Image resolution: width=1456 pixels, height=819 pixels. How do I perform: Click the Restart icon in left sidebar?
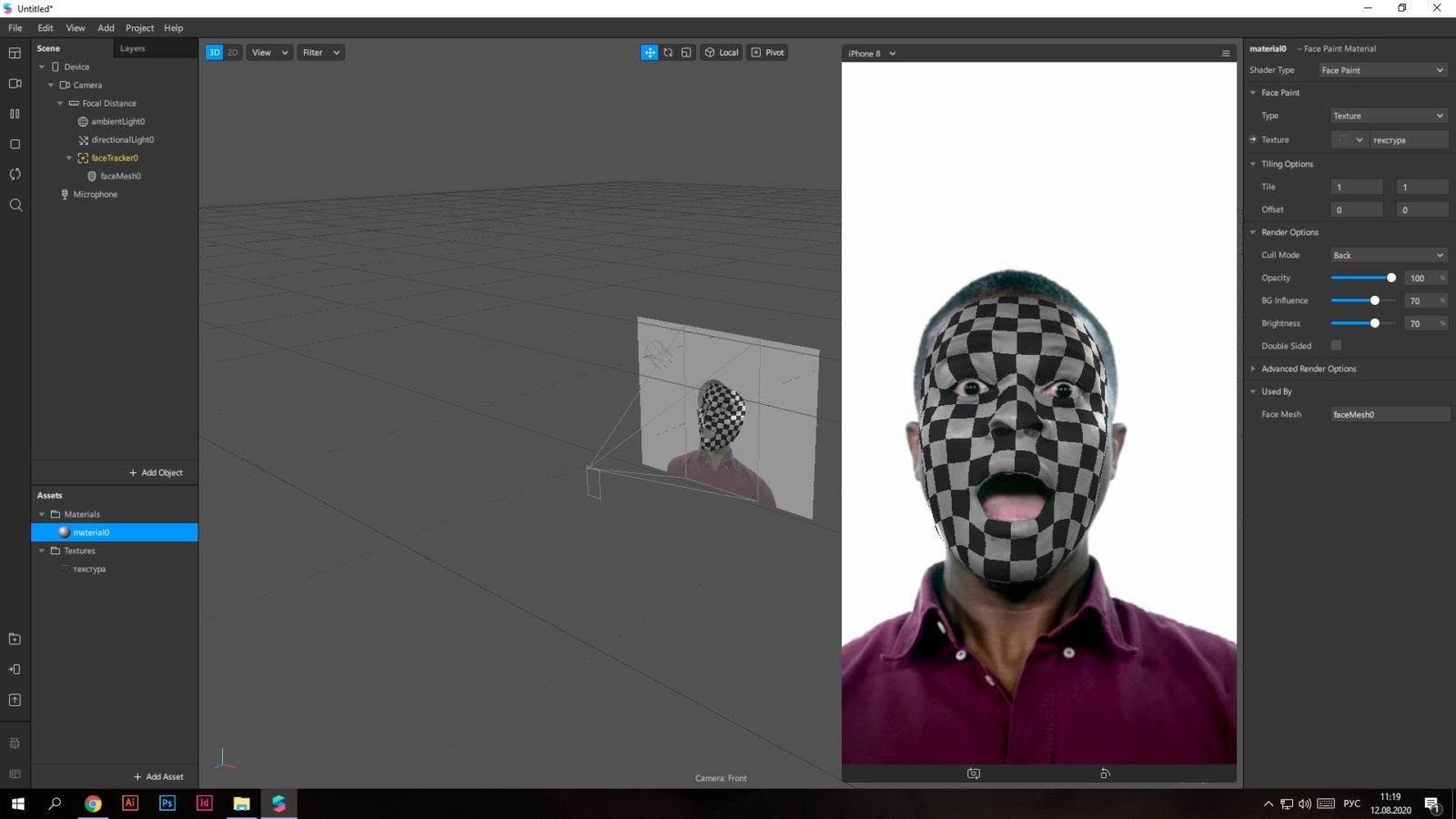click(15, 174)
